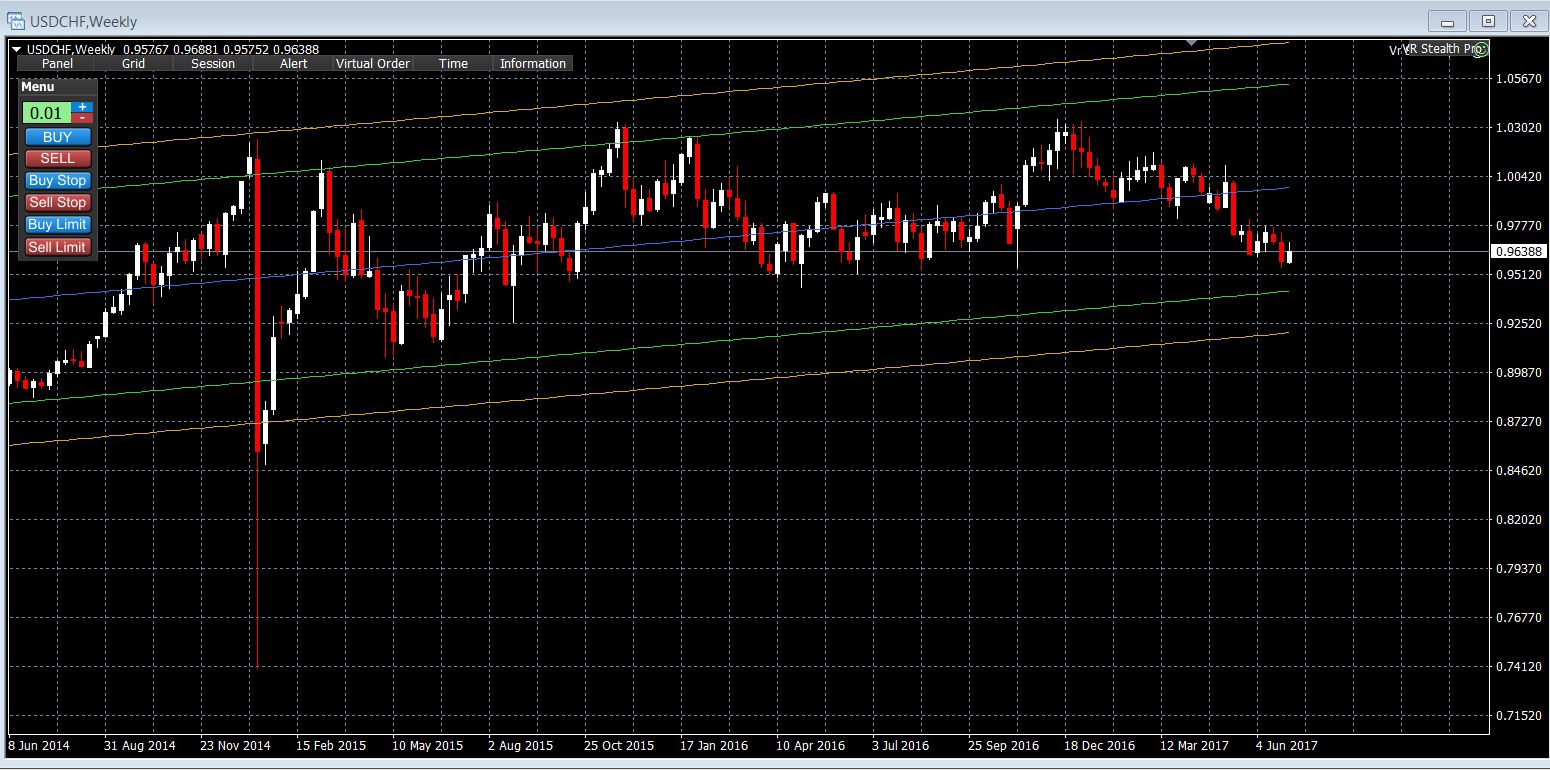Show the Information tab
Screen dimensions: 1550x770
pos(533,63)
